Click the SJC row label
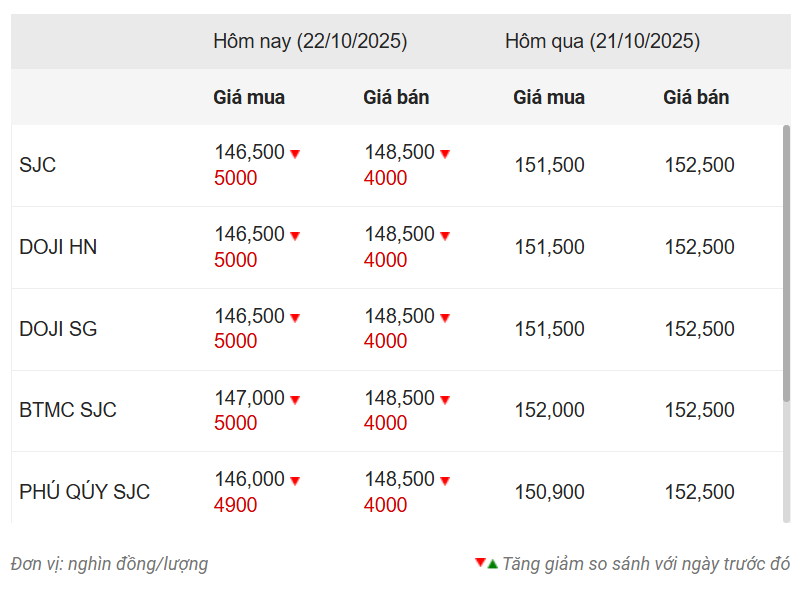The height and width of the screenshot is (601, 801). pyautogui.click(x=38, y=165)
